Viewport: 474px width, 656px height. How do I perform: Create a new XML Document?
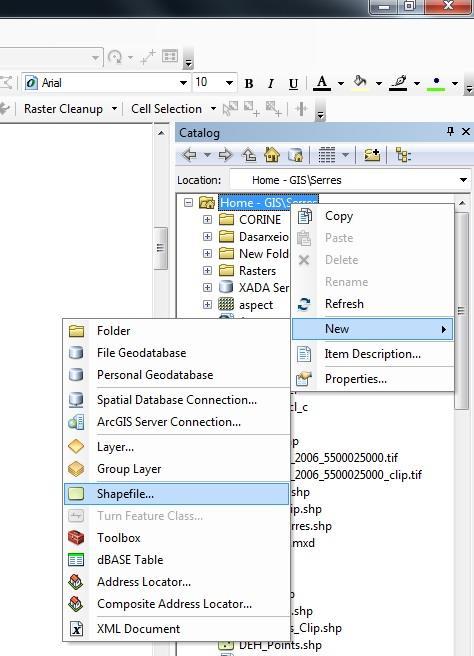[177, 629]
